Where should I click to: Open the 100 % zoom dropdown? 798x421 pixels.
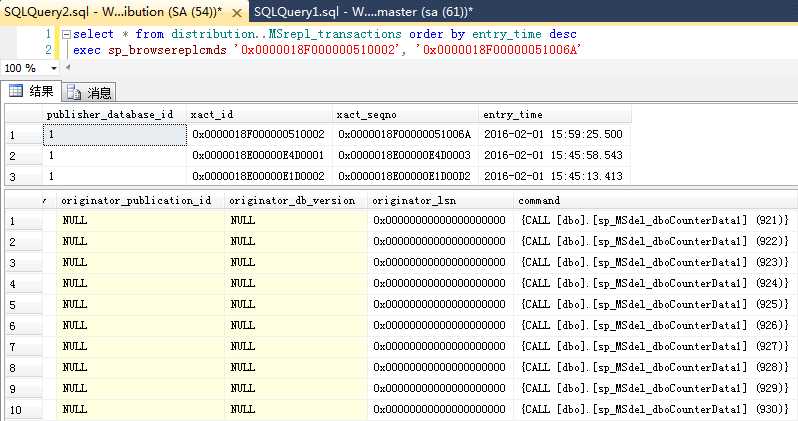(53, 68)
